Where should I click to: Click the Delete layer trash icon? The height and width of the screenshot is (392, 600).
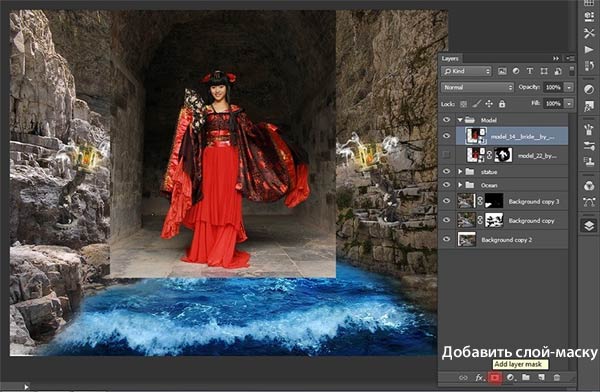(x=557, y=377)
